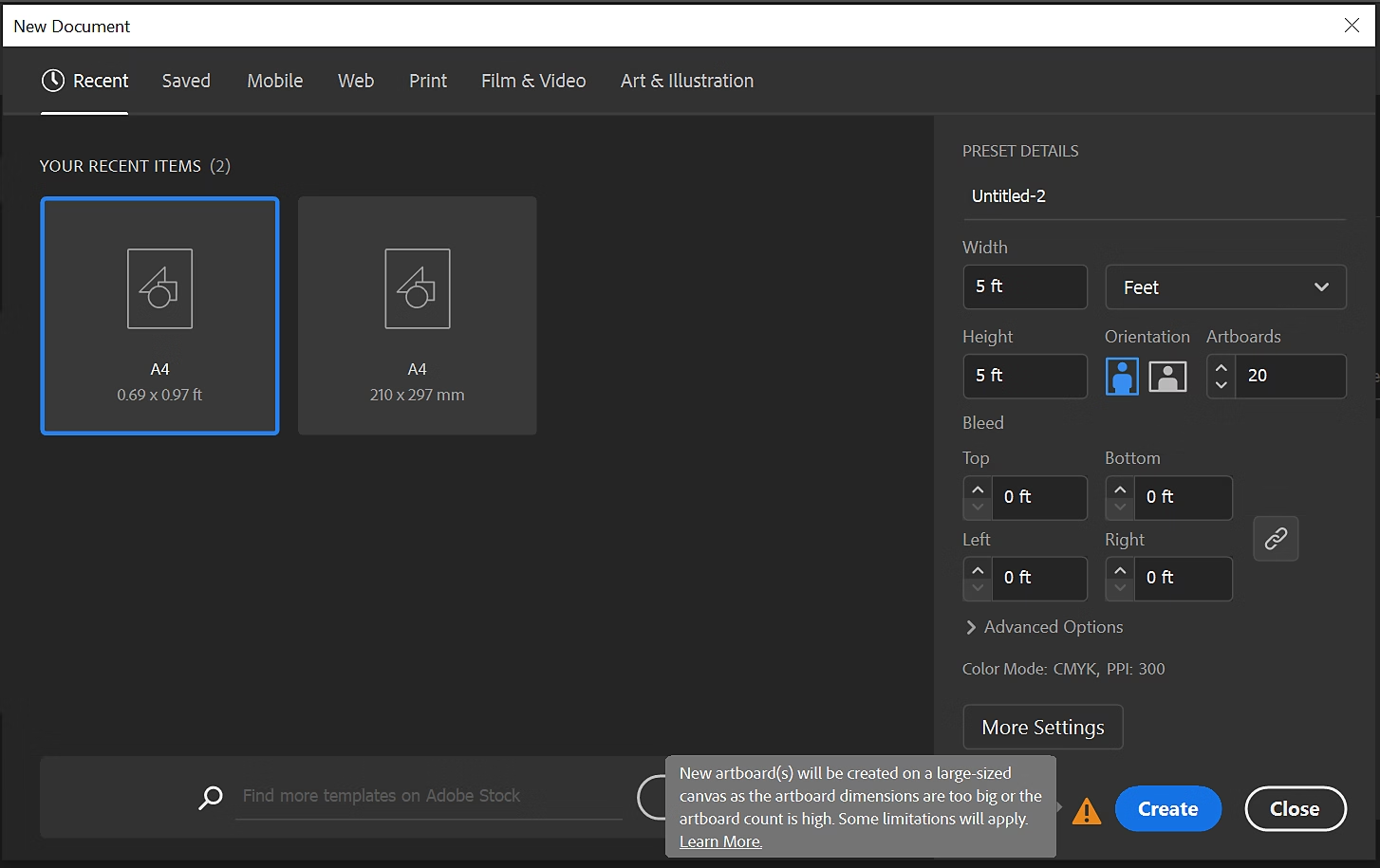Increase Bottom bleed with up arrow
This screenshot has height=868, width=1380.
pyautogui.click(x=1120, y=489)
